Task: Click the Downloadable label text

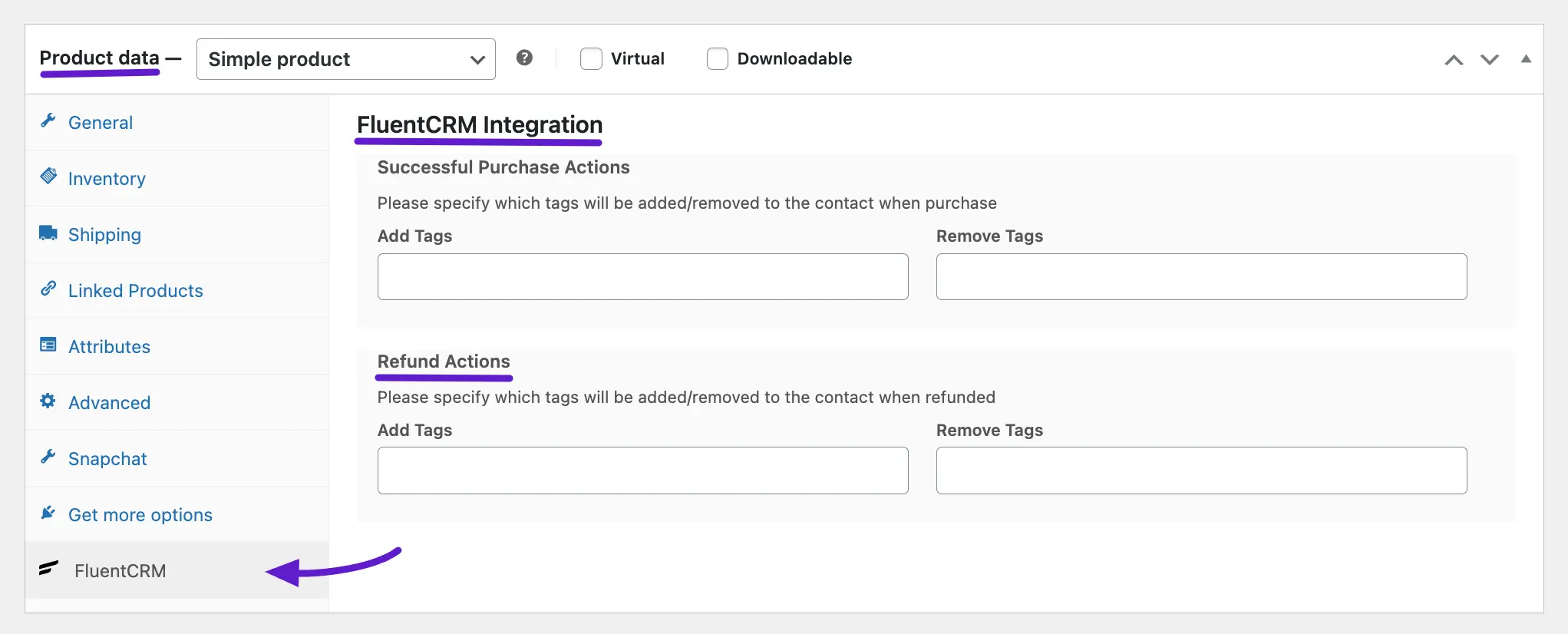Action: 794,59
